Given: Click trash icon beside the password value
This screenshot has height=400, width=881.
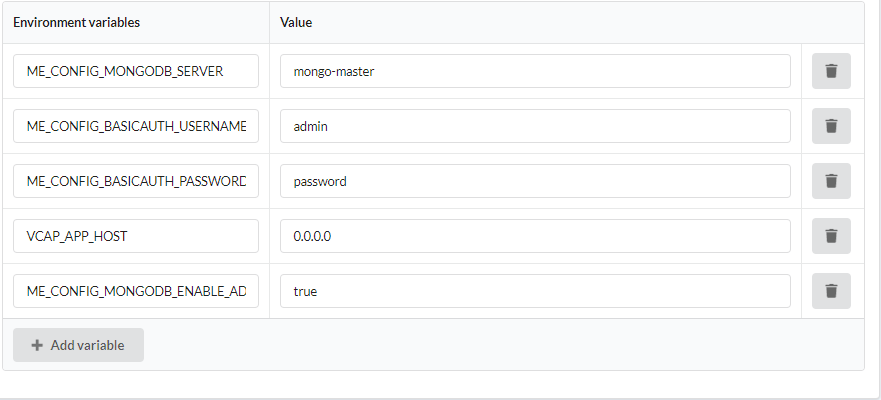Looking at the screenshot, I should click(x=831, y=181).
